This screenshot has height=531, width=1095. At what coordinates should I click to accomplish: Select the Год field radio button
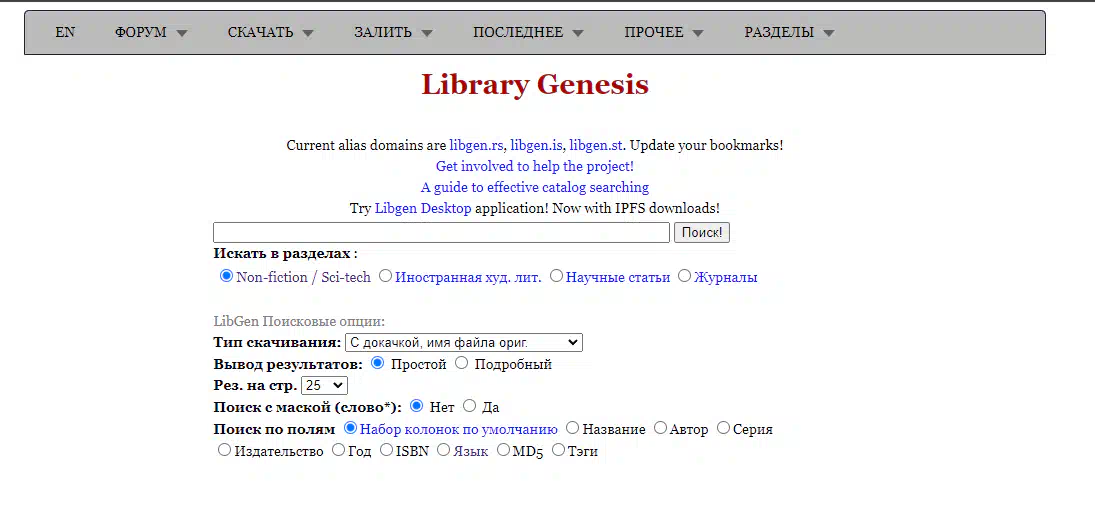338,450
